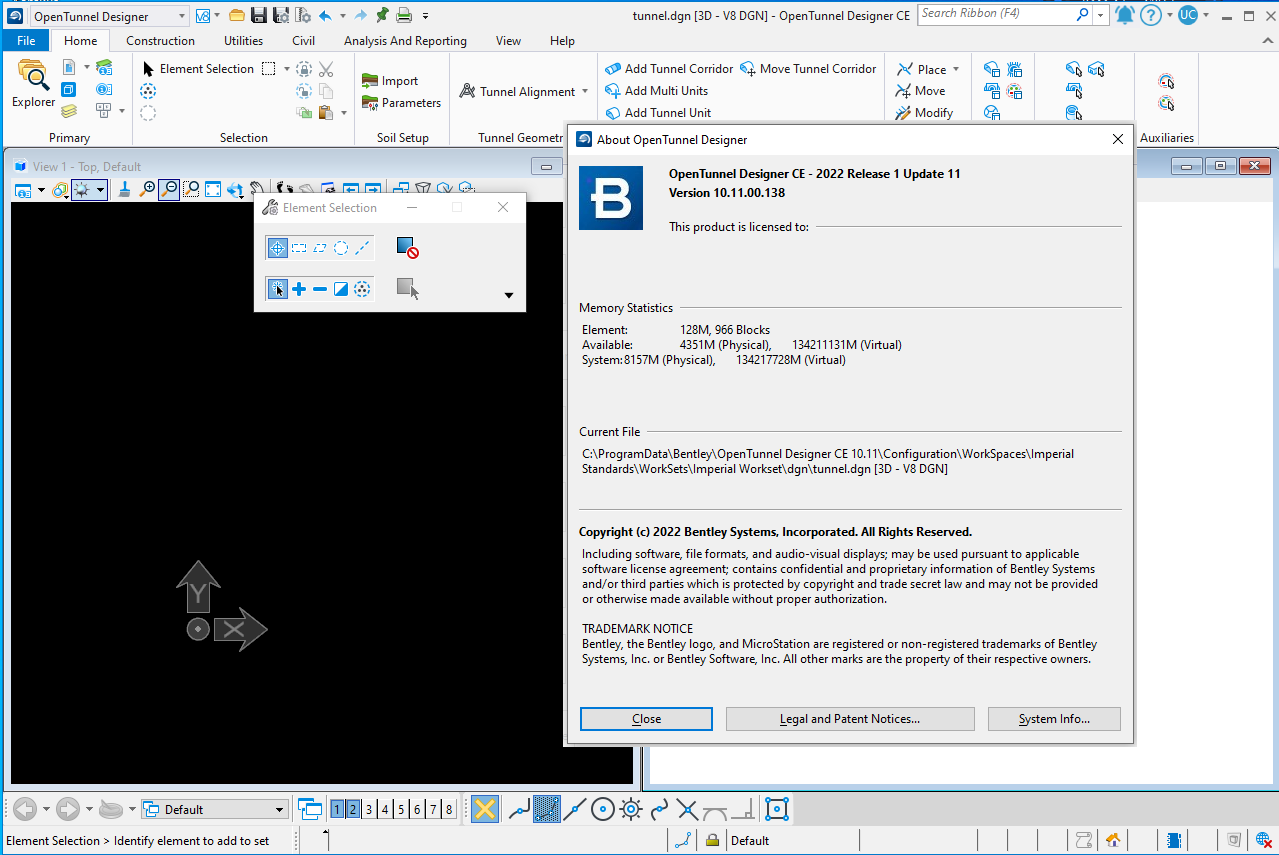
Task: Switch to the Construction ribbon tab
Action: coord(160,41)
